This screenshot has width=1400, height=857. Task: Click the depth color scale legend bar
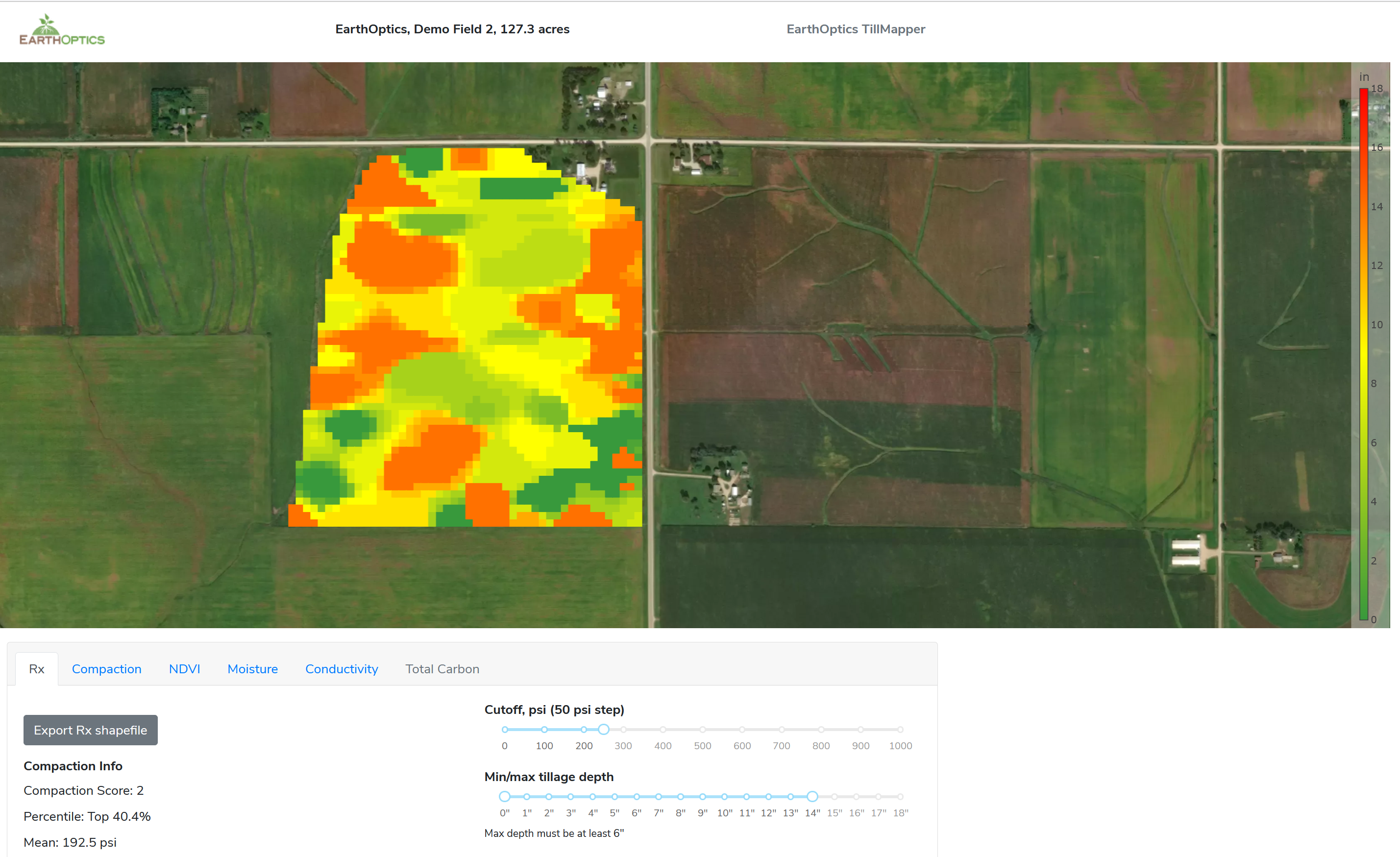click(1363, 352)
